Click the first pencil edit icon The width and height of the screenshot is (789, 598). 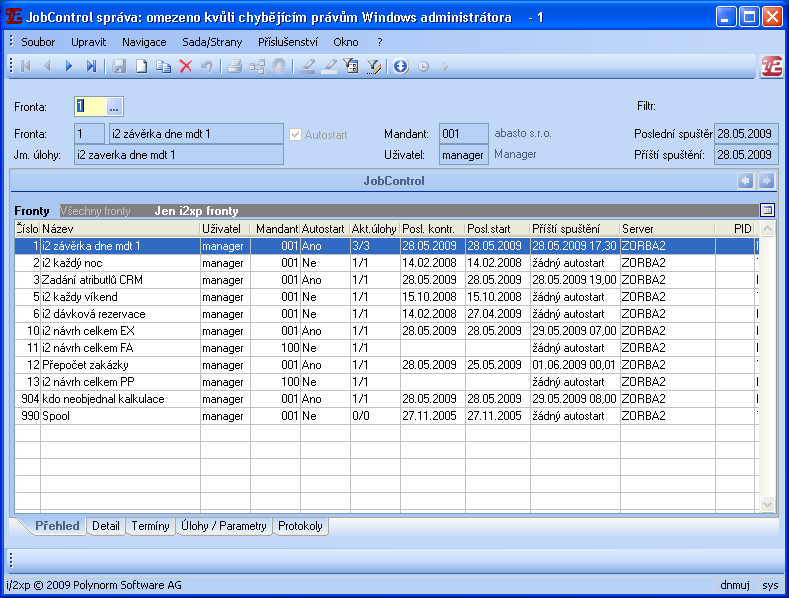point(307,66)
